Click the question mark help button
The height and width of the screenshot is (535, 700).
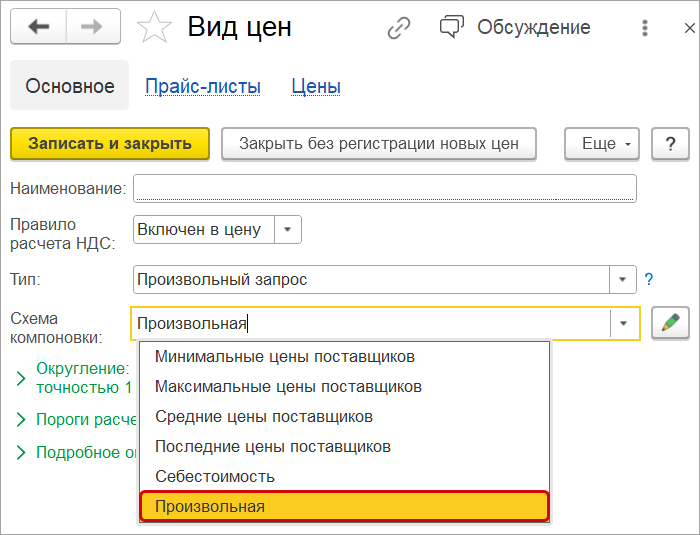click(670, 143)
